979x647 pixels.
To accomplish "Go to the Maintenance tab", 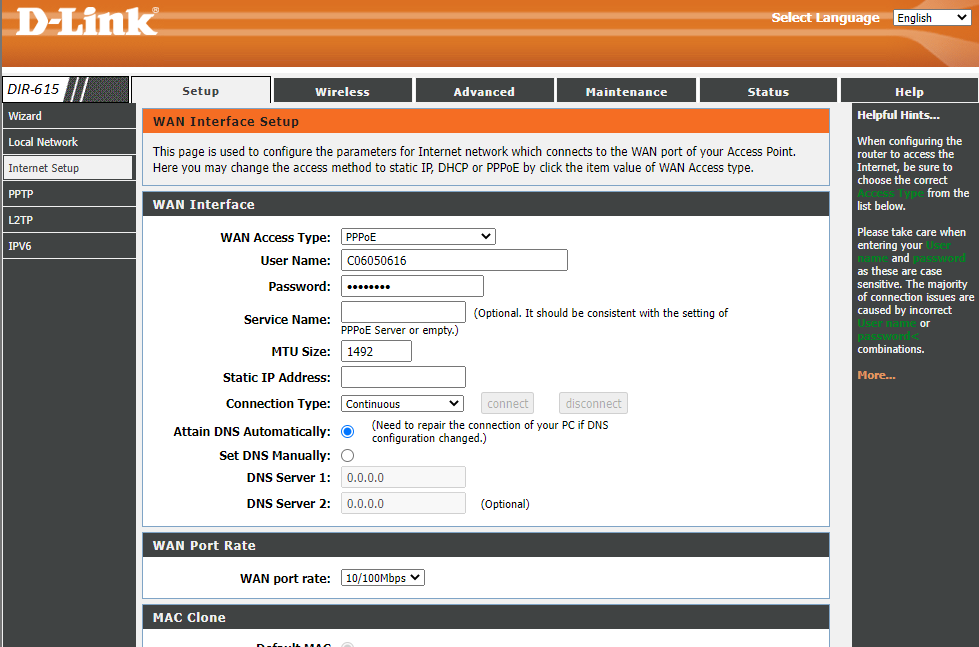I will pos(626,91).
